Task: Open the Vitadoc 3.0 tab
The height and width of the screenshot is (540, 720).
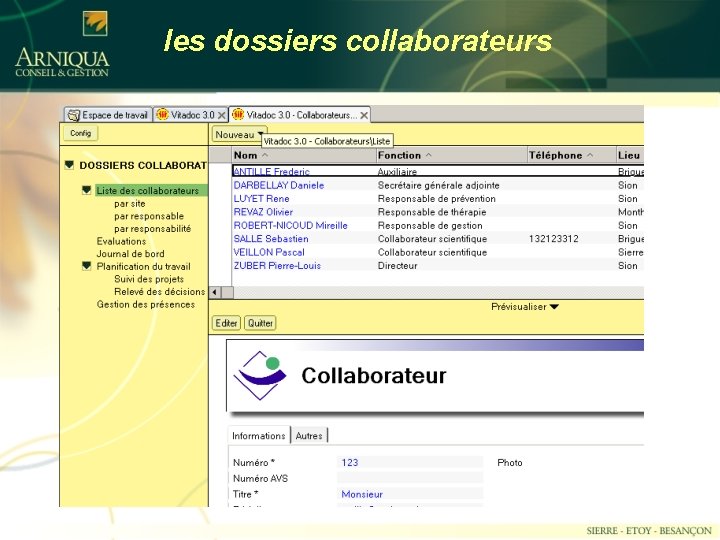Action: (191, 115)
